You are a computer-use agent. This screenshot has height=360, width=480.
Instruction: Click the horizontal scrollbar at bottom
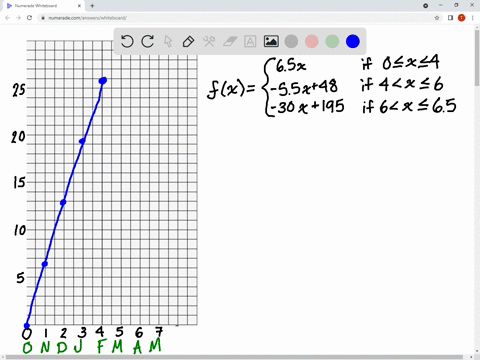(235, 357)
